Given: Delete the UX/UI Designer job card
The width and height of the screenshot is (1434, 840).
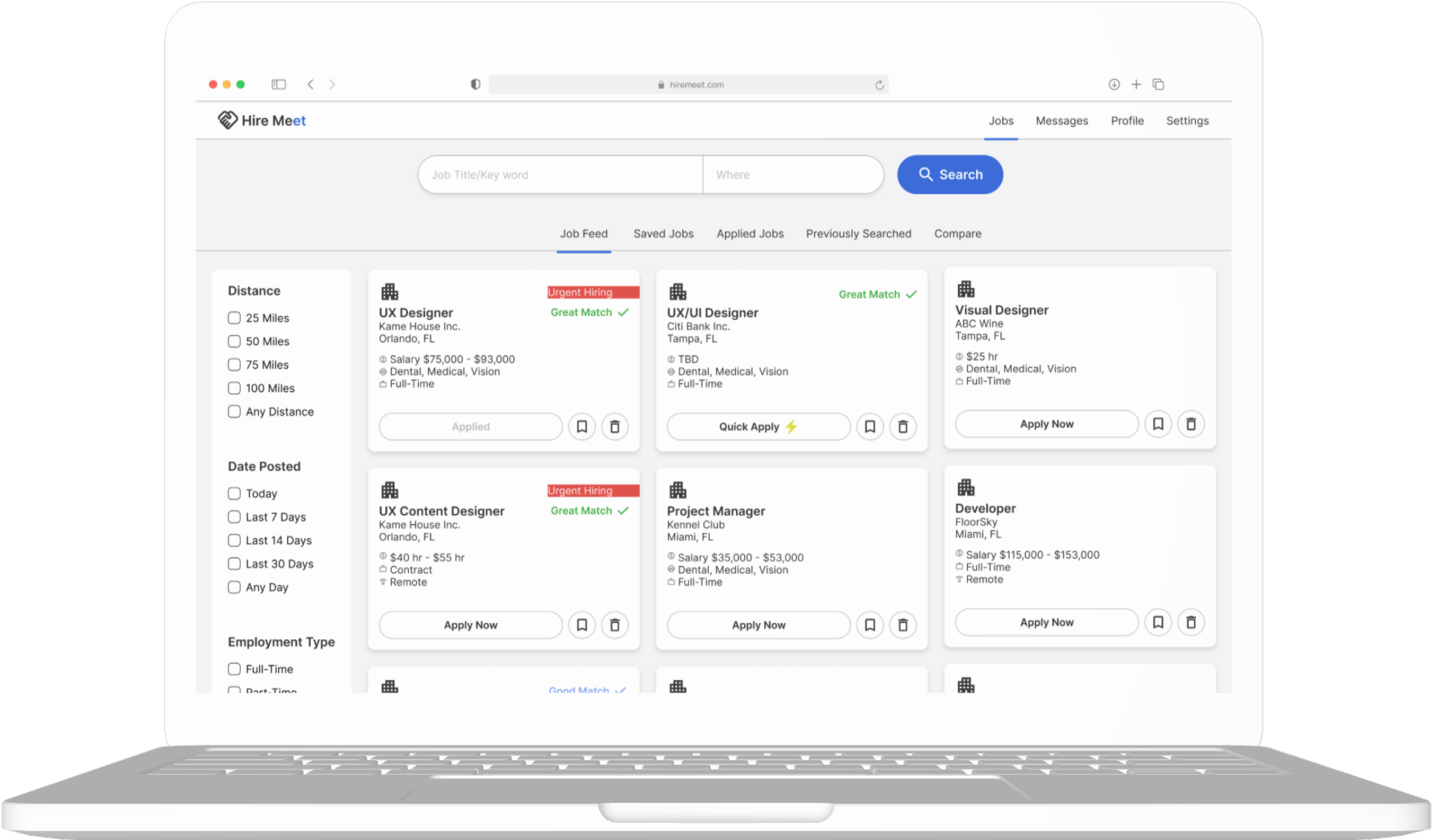Looking at the screenshot, I should pyautogui.click(x=903, y=427).
